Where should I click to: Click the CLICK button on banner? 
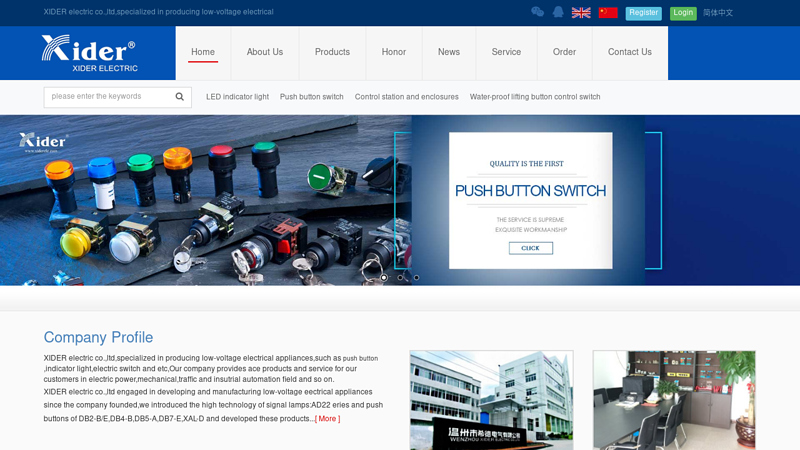pos(531,248)
